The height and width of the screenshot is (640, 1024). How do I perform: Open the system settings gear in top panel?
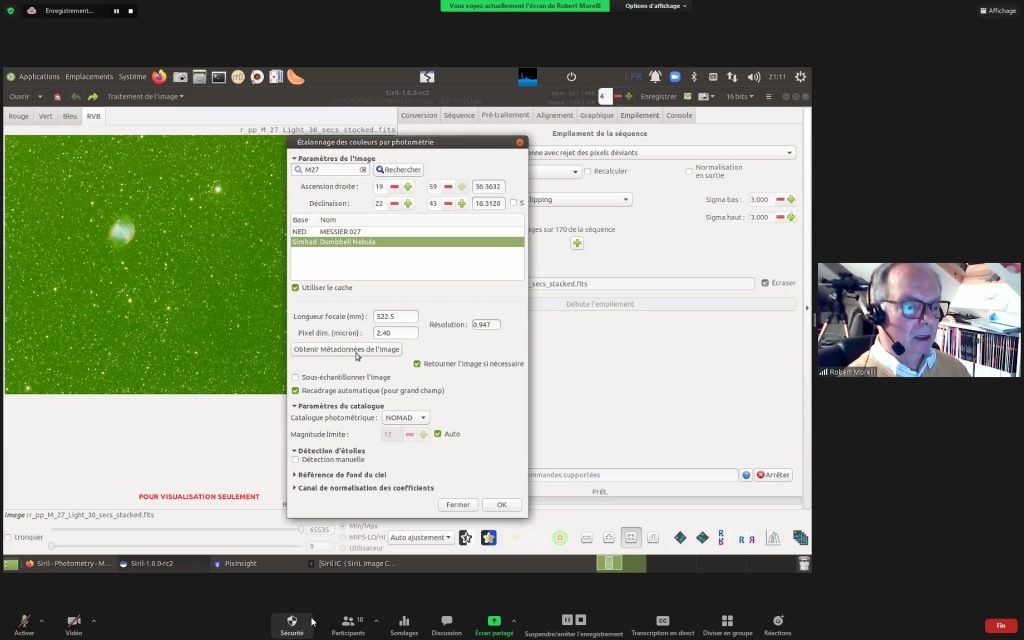(x=800, y=76)
